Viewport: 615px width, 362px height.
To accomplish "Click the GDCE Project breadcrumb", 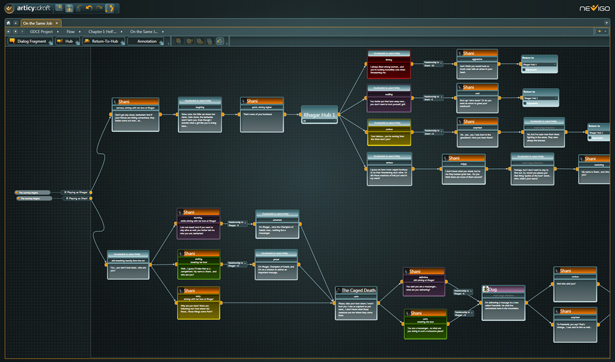I will tap(41, 32).
